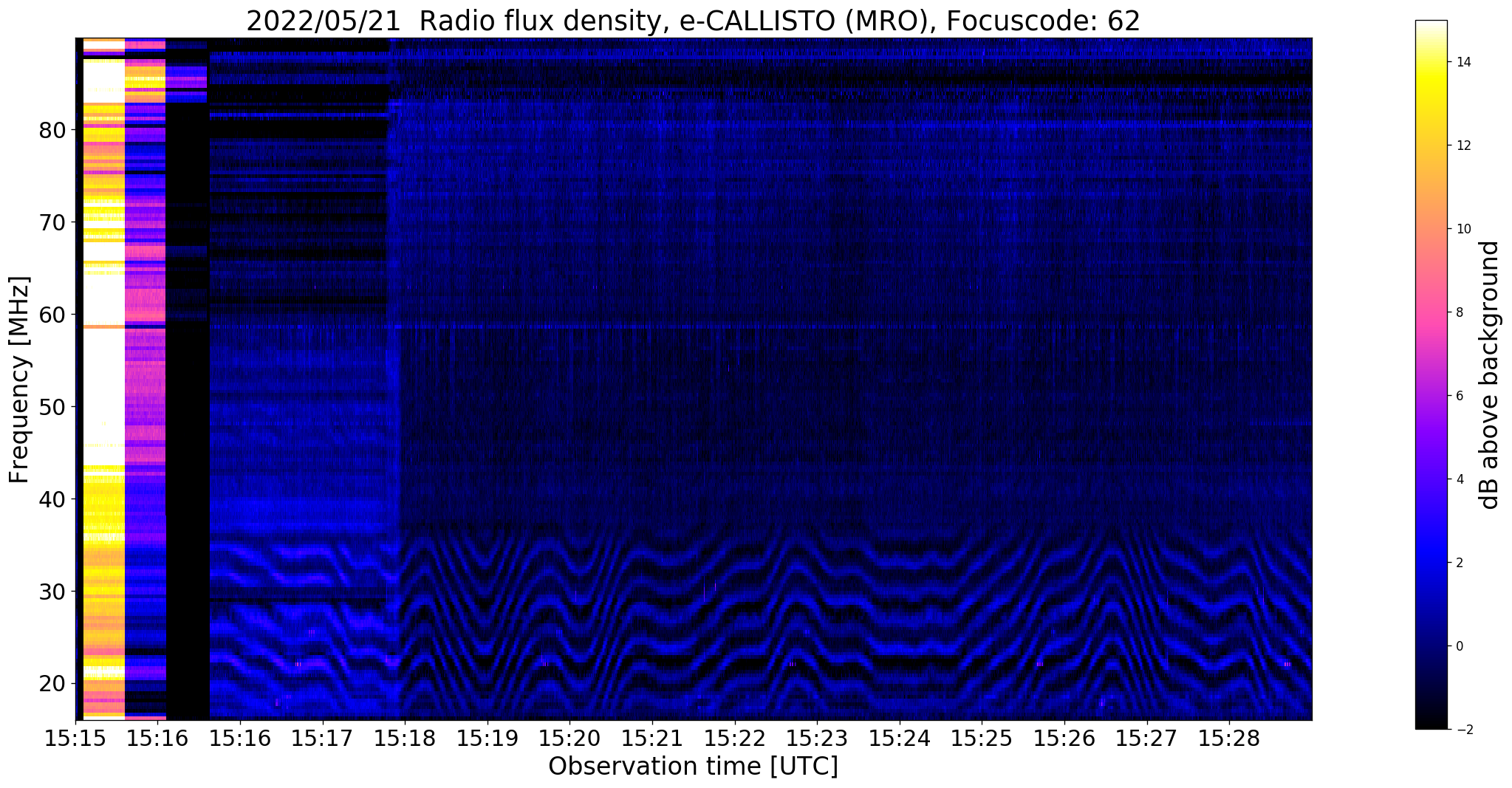
Task: Click the 15:15 time tick label
Action: coord(75,739)
